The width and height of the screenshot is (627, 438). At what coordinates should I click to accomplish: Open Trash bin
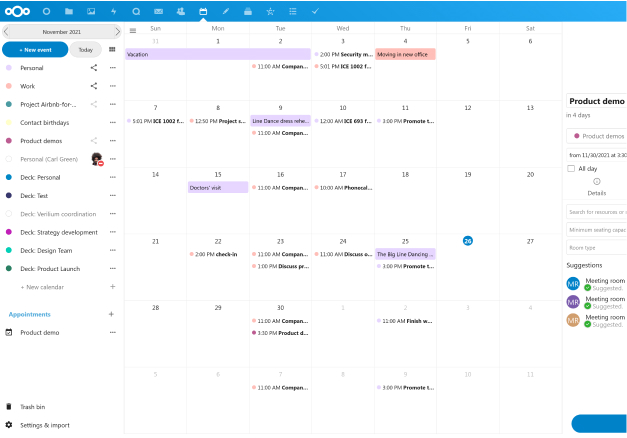32,407
